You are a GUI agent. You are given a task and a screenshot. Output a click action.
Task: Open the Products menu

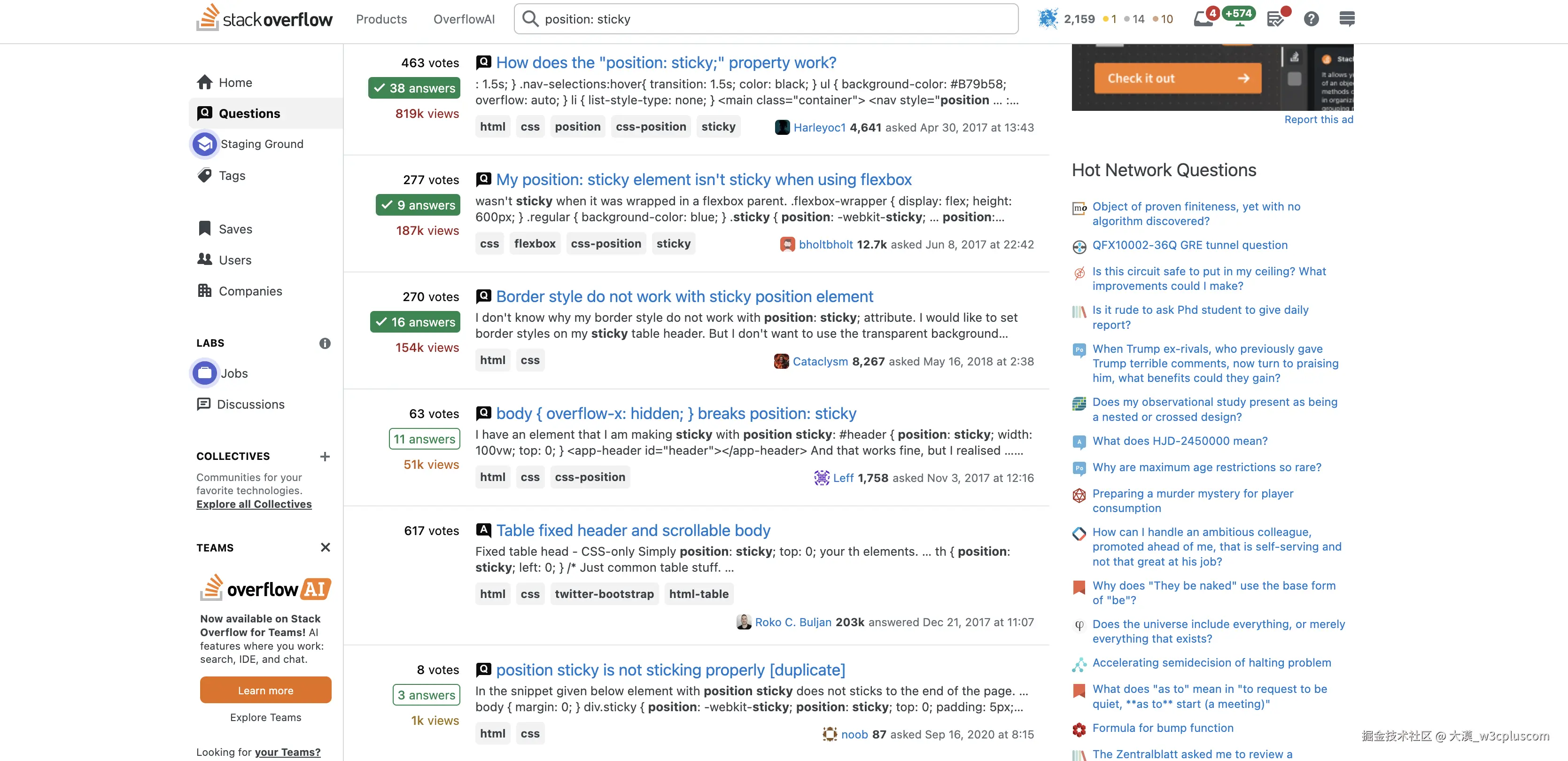381,19
